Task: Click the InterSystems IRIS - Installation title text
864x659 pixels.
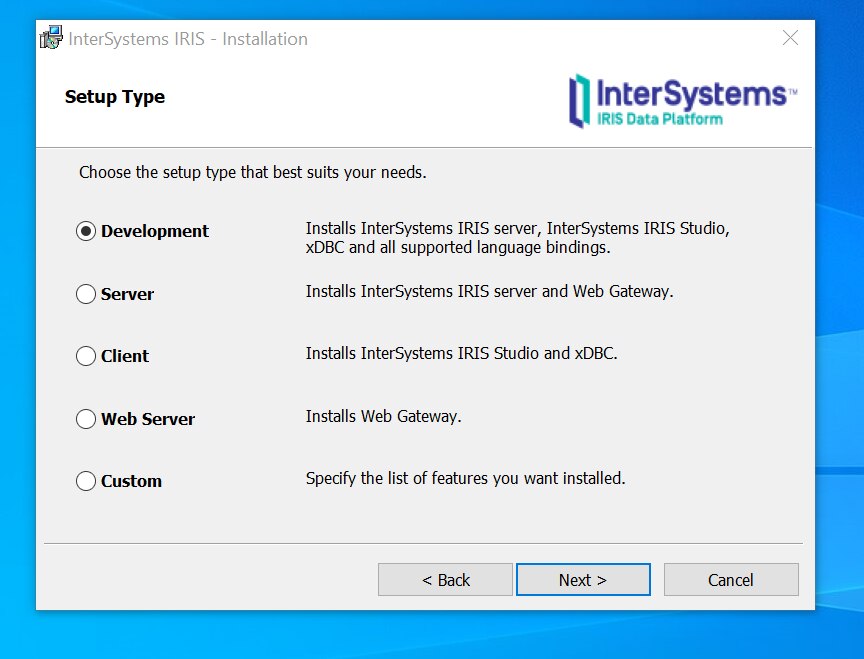Action: [x=185, y=39]
